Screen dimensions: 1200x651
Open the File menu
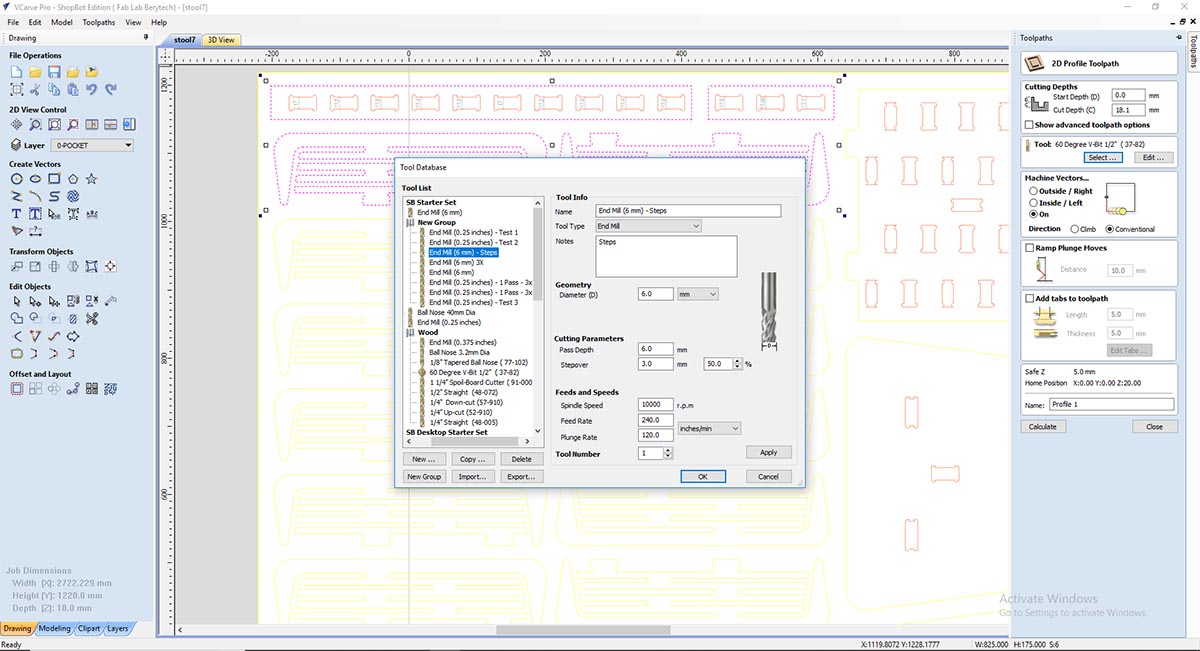click(x=13, y=22)
